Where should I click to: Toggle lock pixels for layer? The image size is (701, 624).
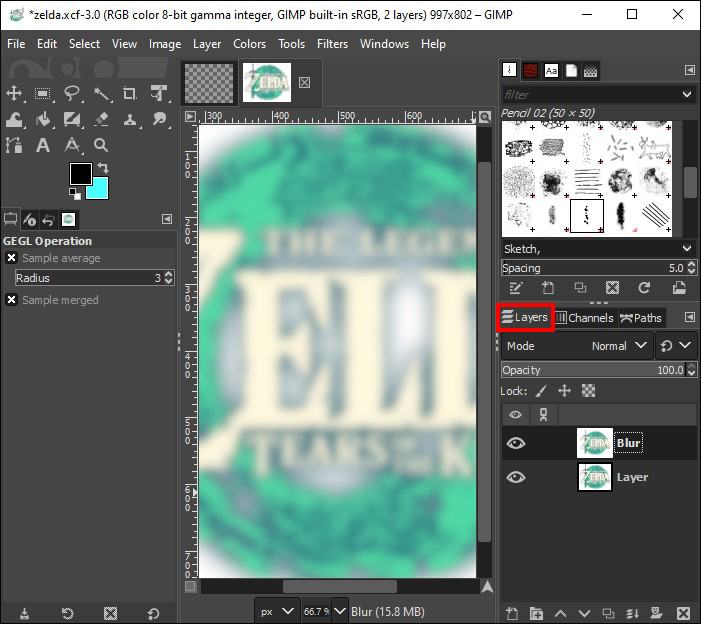point(541,391)
